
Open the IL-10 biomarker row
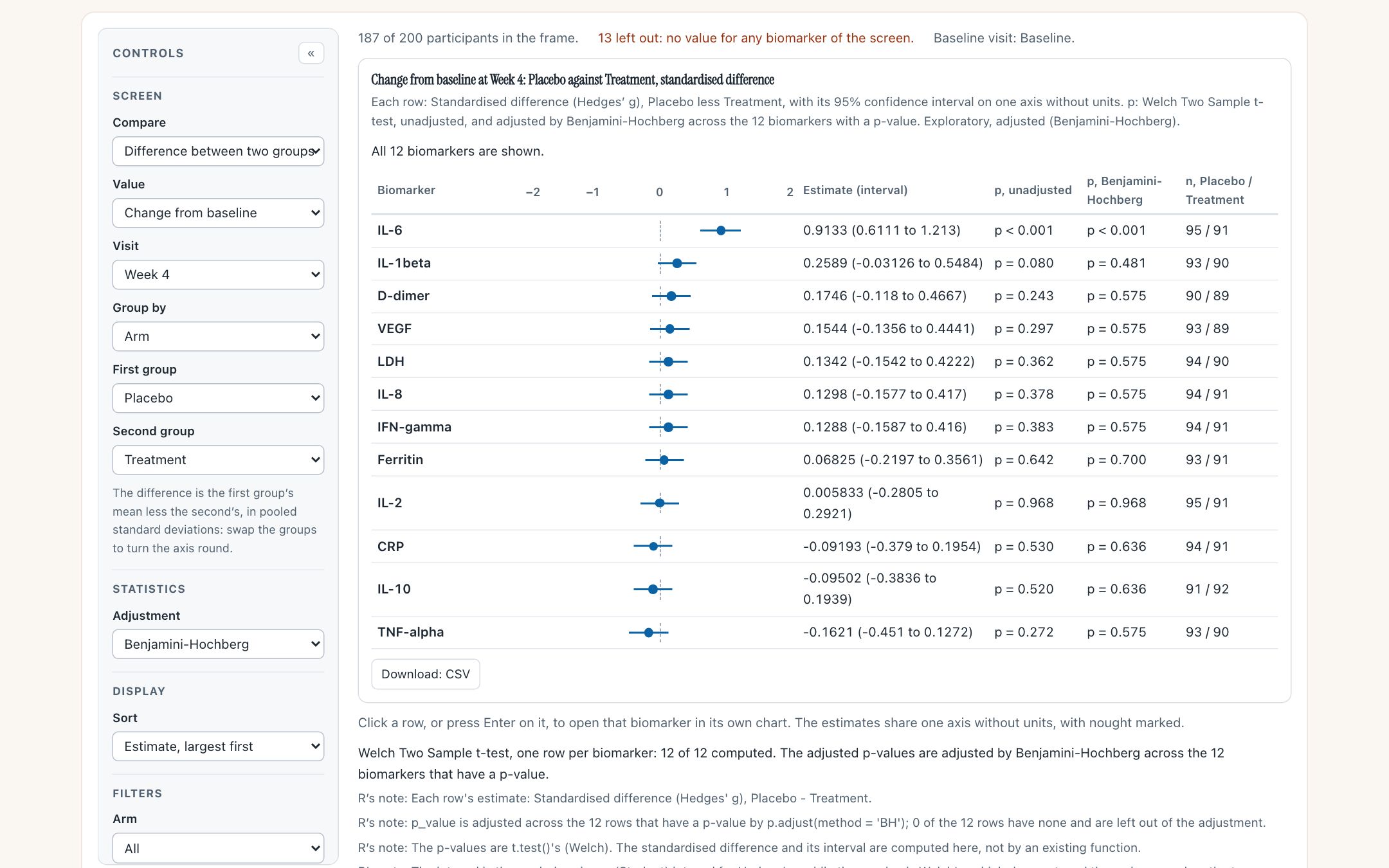(824, 589)
